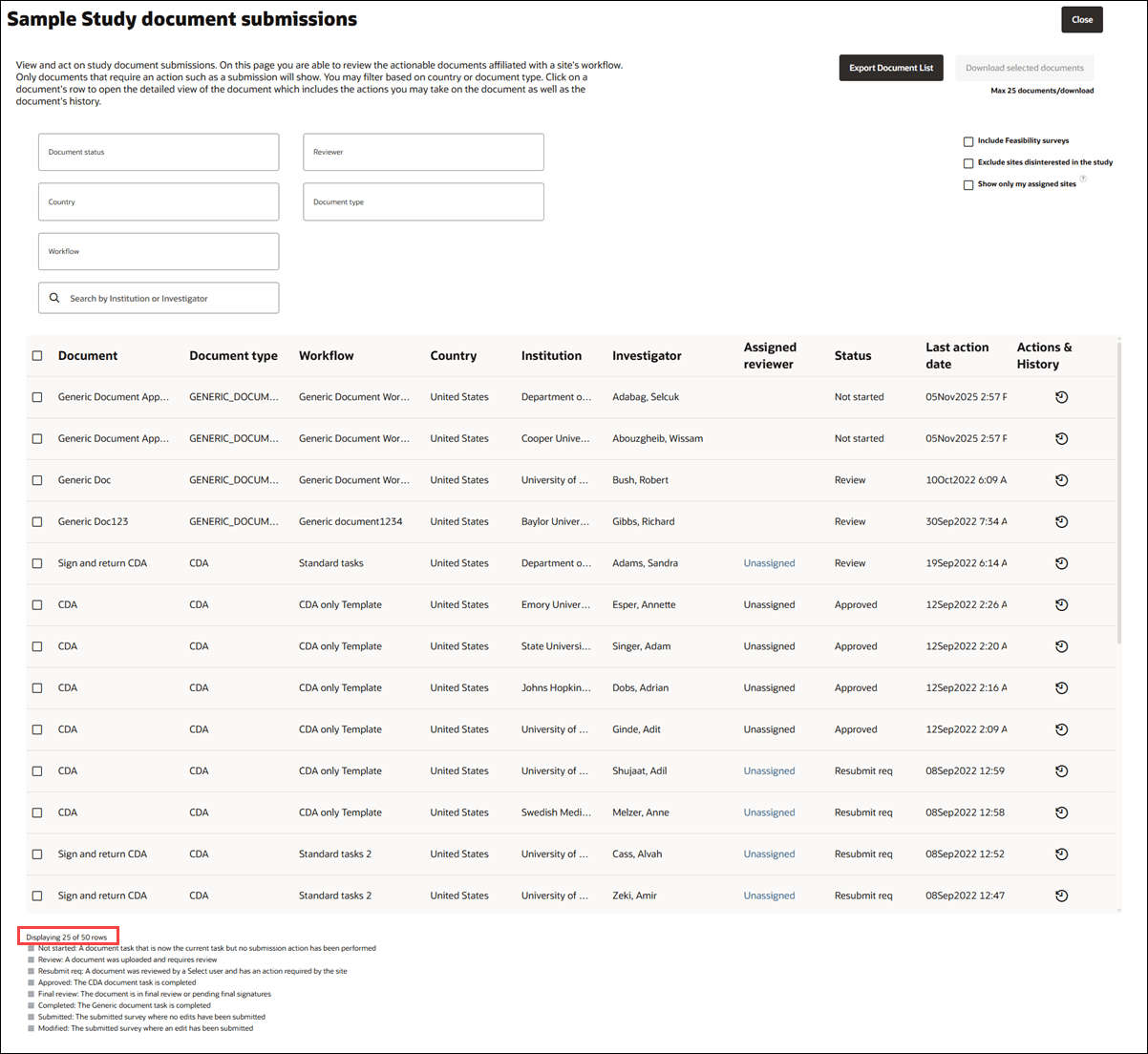Toggle select-all checkbox in table header
Screen dimensions: 1148x1054
click(x=37, y=355)
